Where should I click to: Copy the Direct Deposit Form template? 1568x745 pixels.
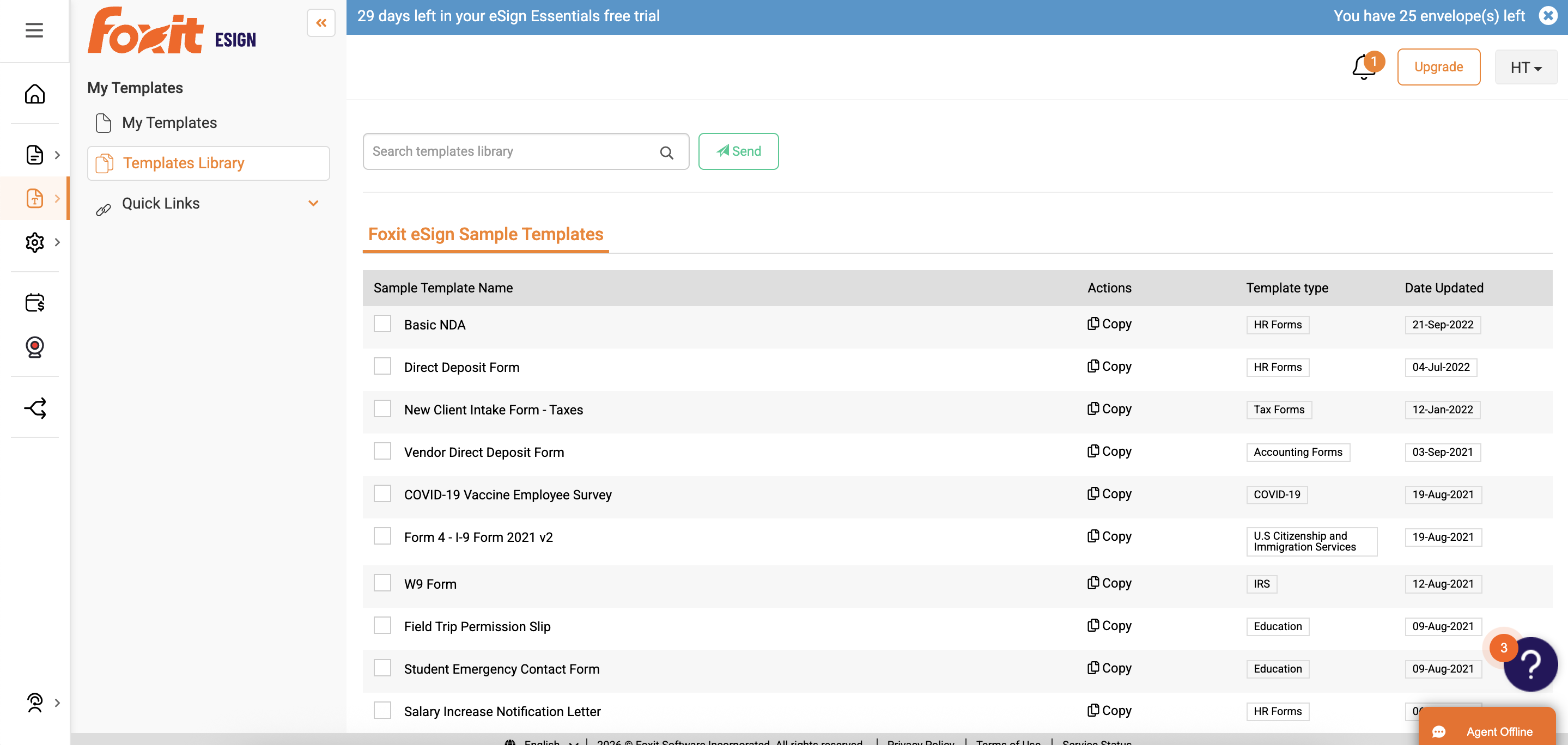click(1109, 367)
